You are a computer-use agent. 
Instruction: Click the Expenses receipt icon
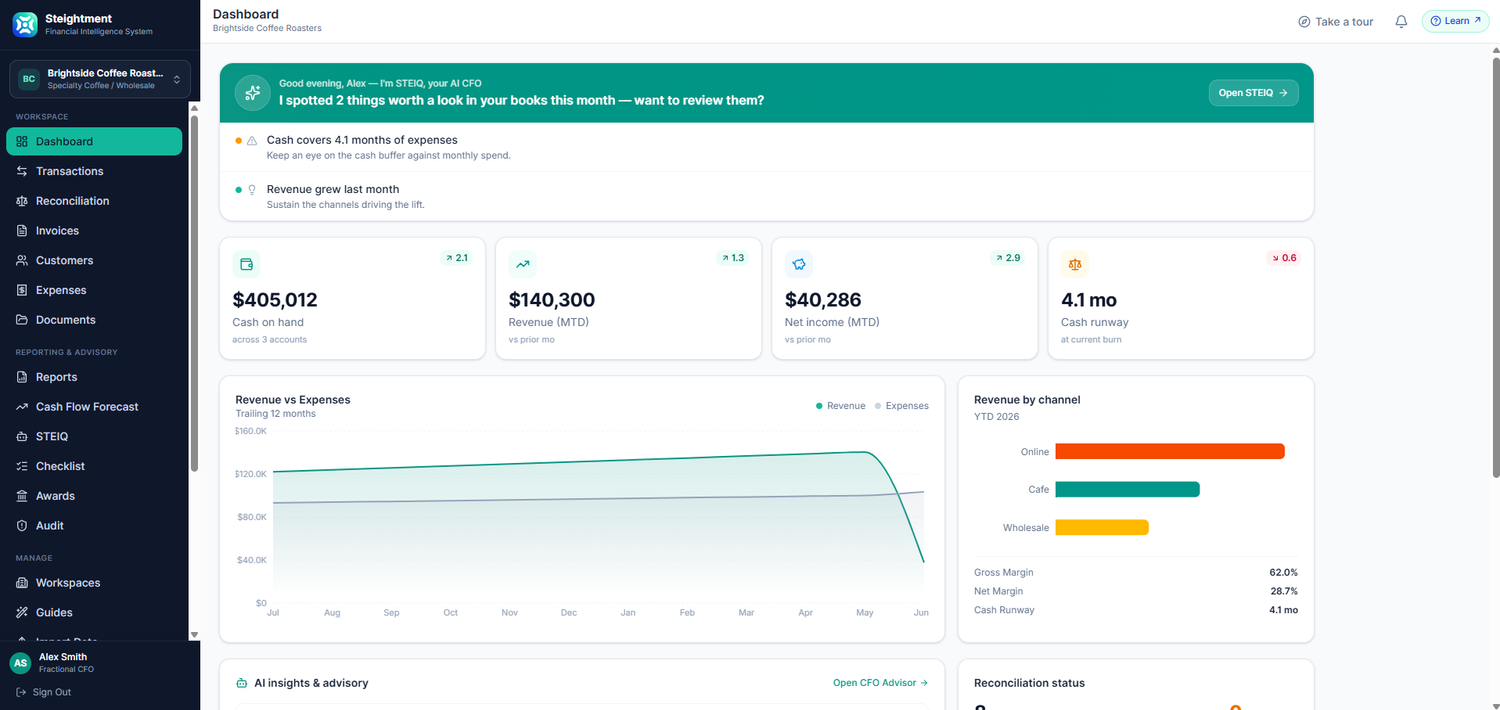pos(22,290)
